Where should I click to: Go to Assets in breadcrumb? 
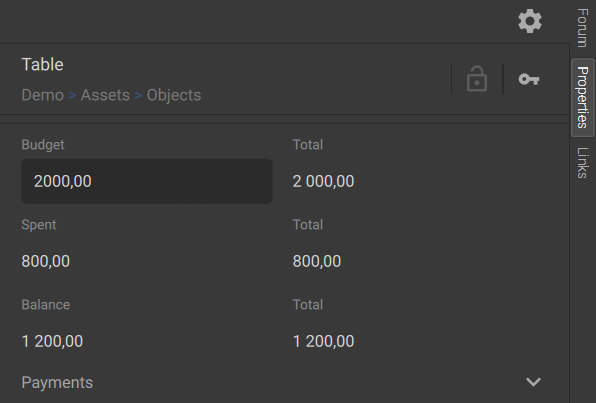[x=105, y=95]
